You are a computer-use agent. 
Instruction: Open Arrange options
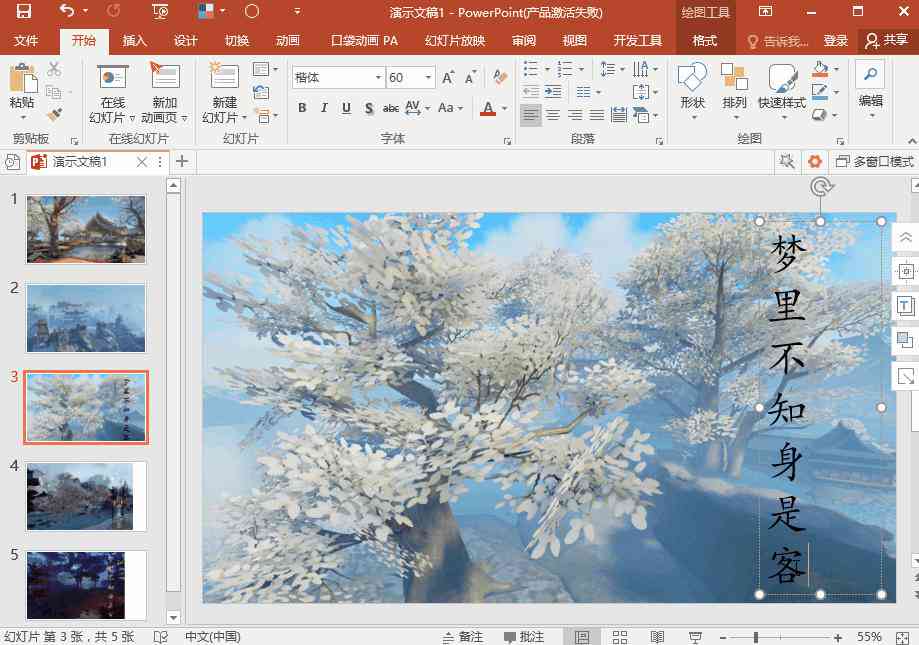(734, 91)
